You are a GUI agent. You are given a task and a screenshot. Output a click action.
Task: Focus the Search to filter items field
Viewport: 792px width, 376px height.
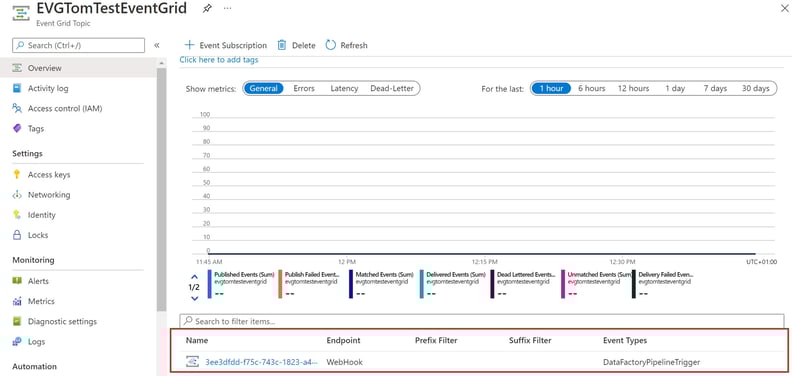(x=482, y=321)
